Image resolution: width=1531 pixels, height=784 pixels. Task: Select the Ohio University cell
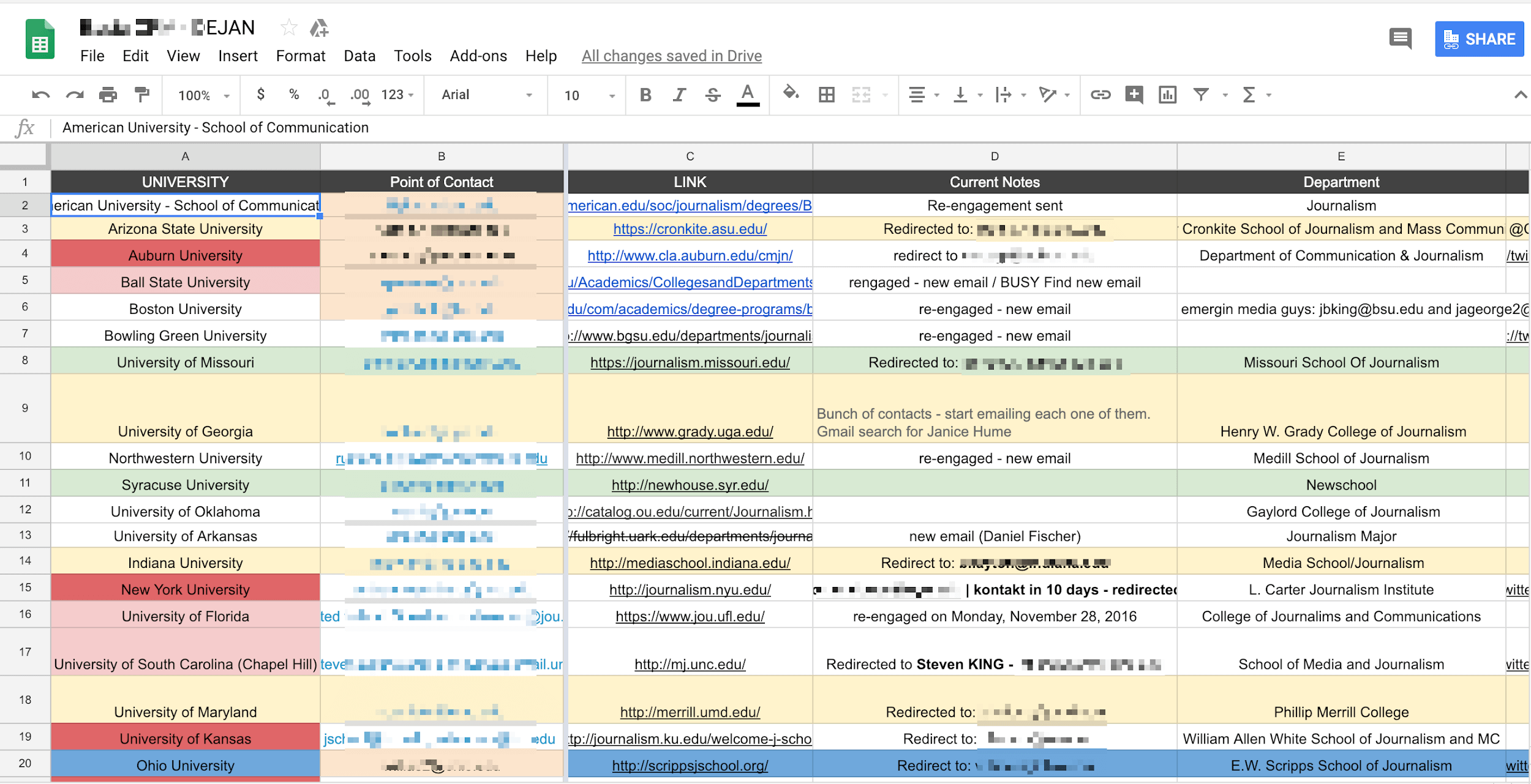tap(186, 765)
